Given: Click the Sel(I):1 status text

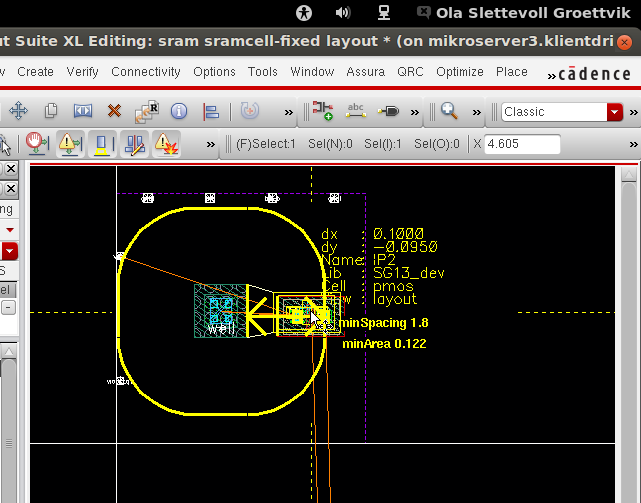Looking at the screenshot, I should tap(383, 144).
